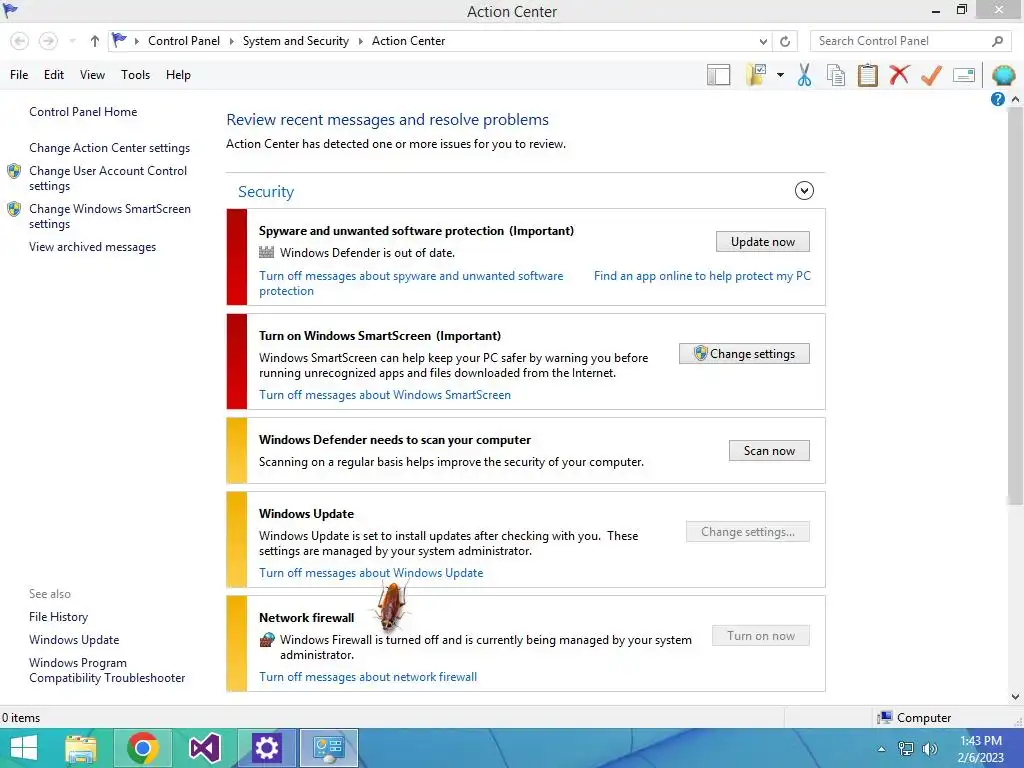Viewport: 1024px width, 768px height.
Task: Click the Turn on now button
Action: coord(761,635)
